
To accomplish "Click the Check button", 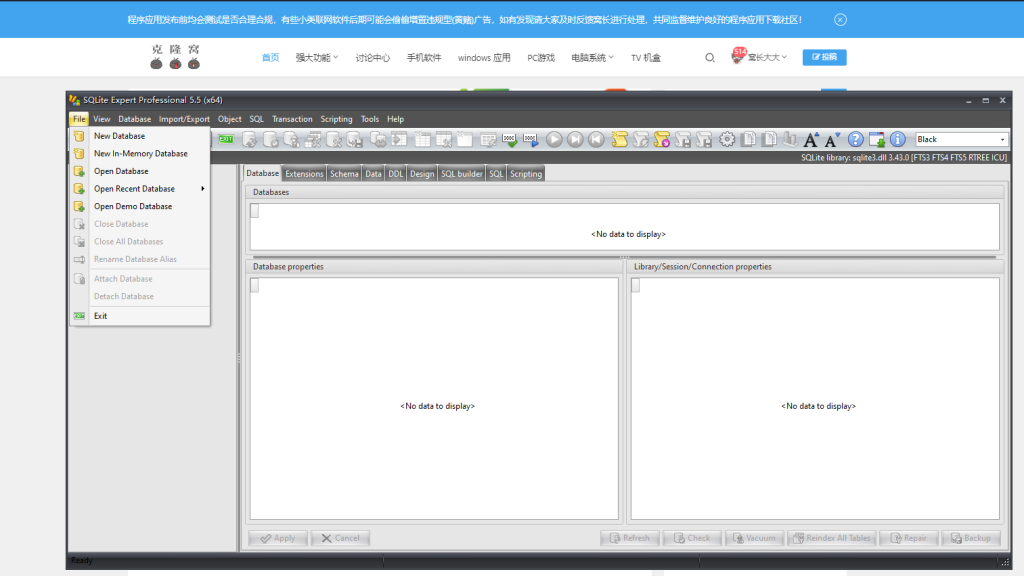I will tap(692, 538).
